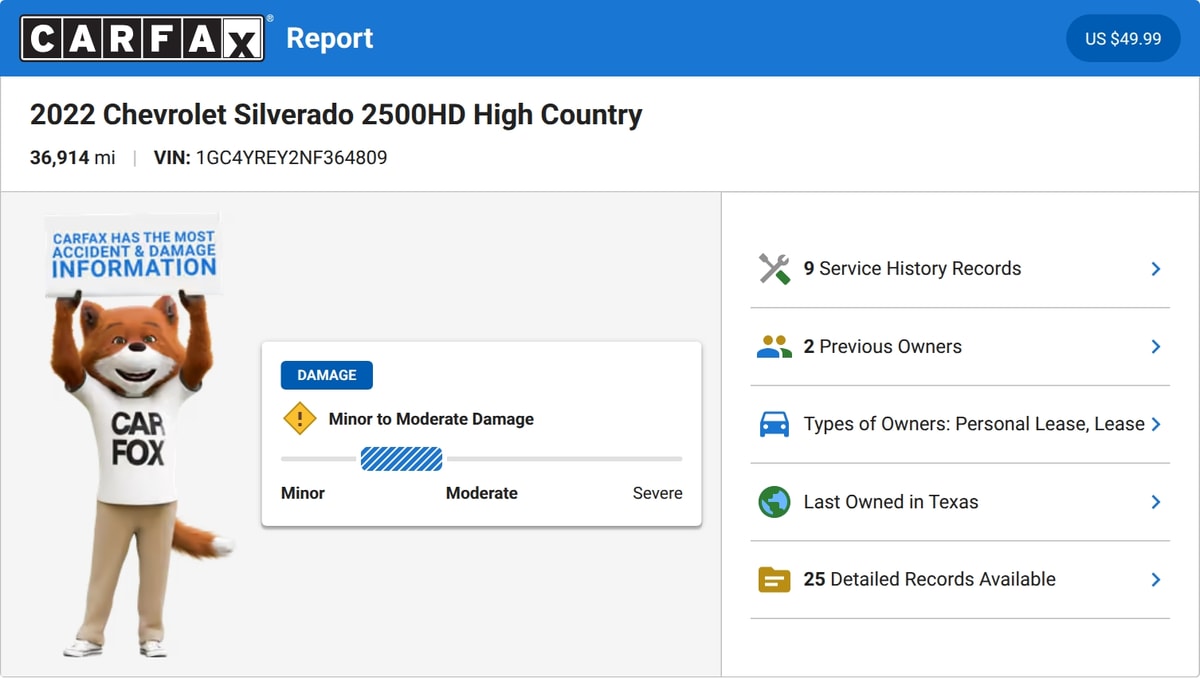Image resolution: width=1200 pixels, height=678 pixels.
Task: Expand Detailed Records Available chevron
Action: coord(1155,579)
